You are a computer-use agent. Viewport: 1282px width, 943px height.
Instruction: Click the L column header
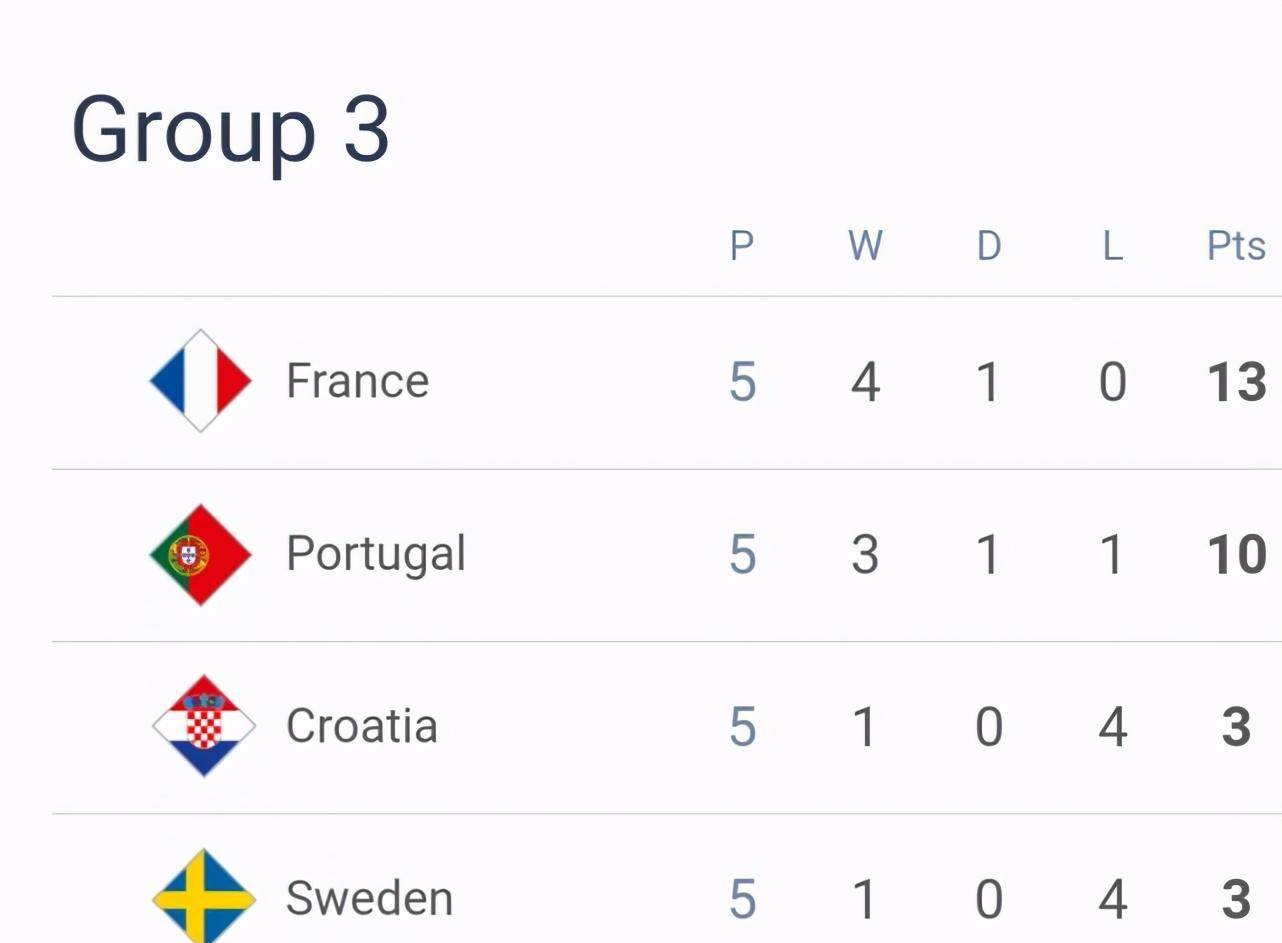click(x=1112, y=246)
